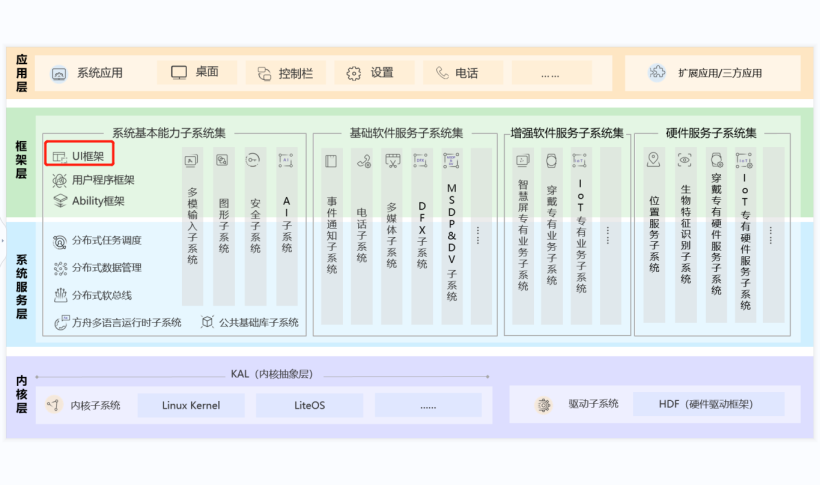Click the watch icon above 穿戴专有业务子系统
This screenshot has height=485, width=820.
(551, 161)
